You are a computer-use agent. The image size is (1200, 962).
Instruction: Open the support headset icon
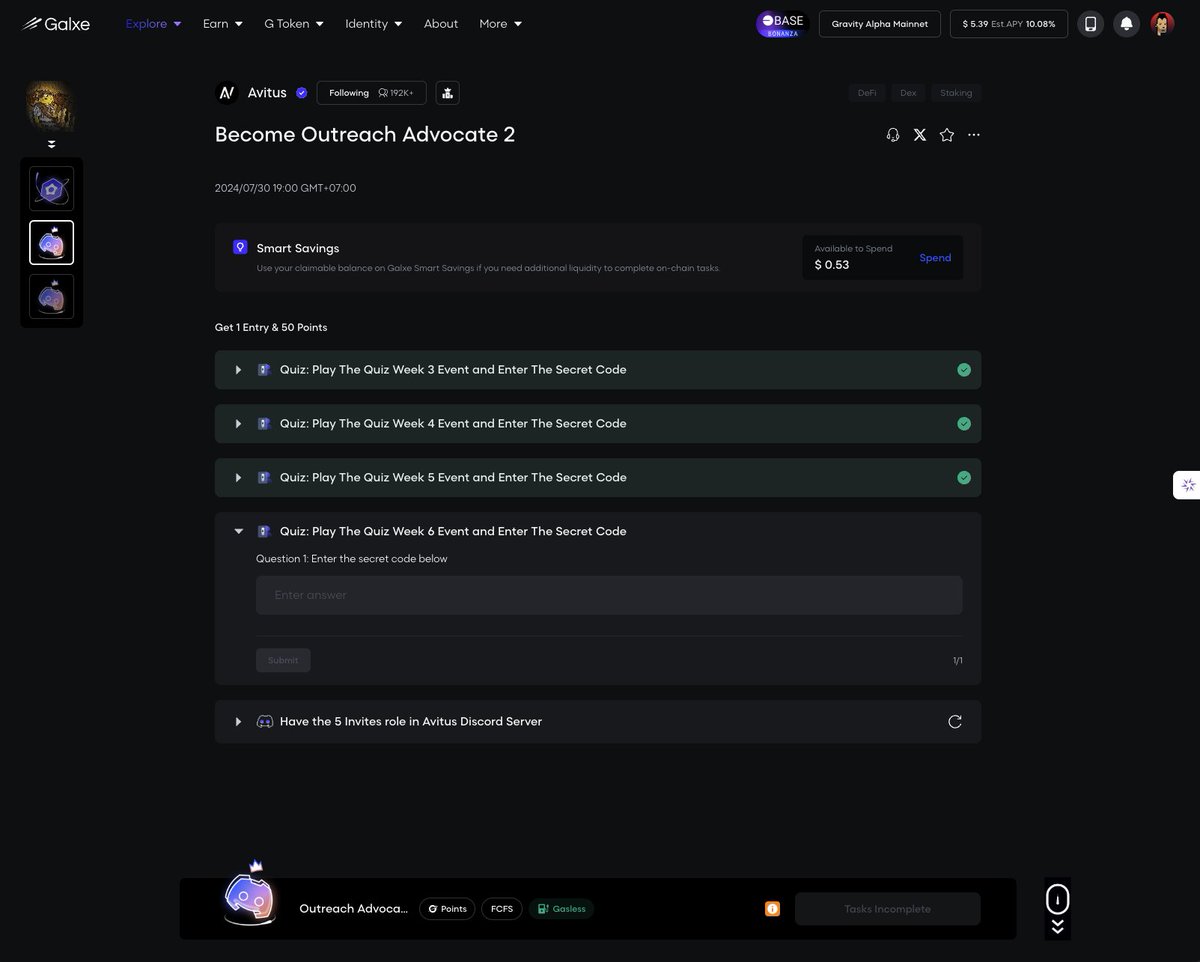pyautogui.click(x=893, y=135)
